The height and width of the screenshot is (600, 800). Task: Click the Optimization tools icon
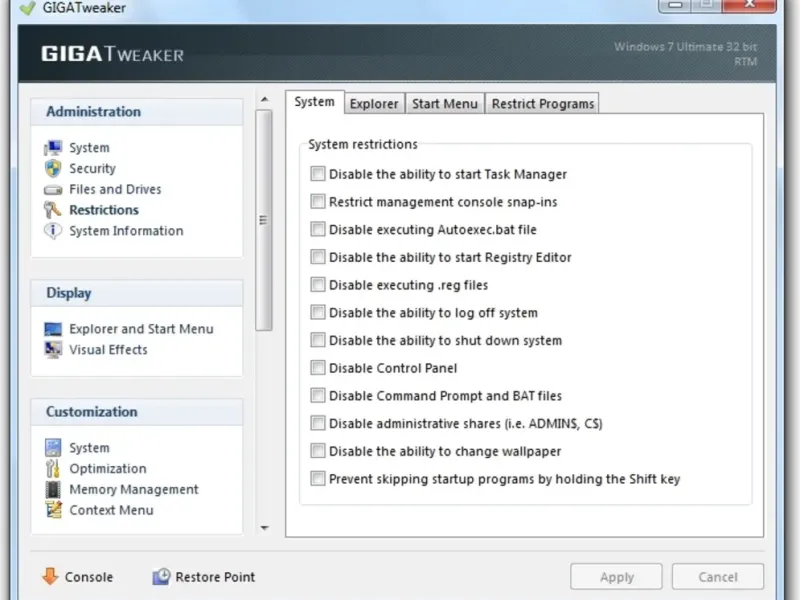coord(53,469)
